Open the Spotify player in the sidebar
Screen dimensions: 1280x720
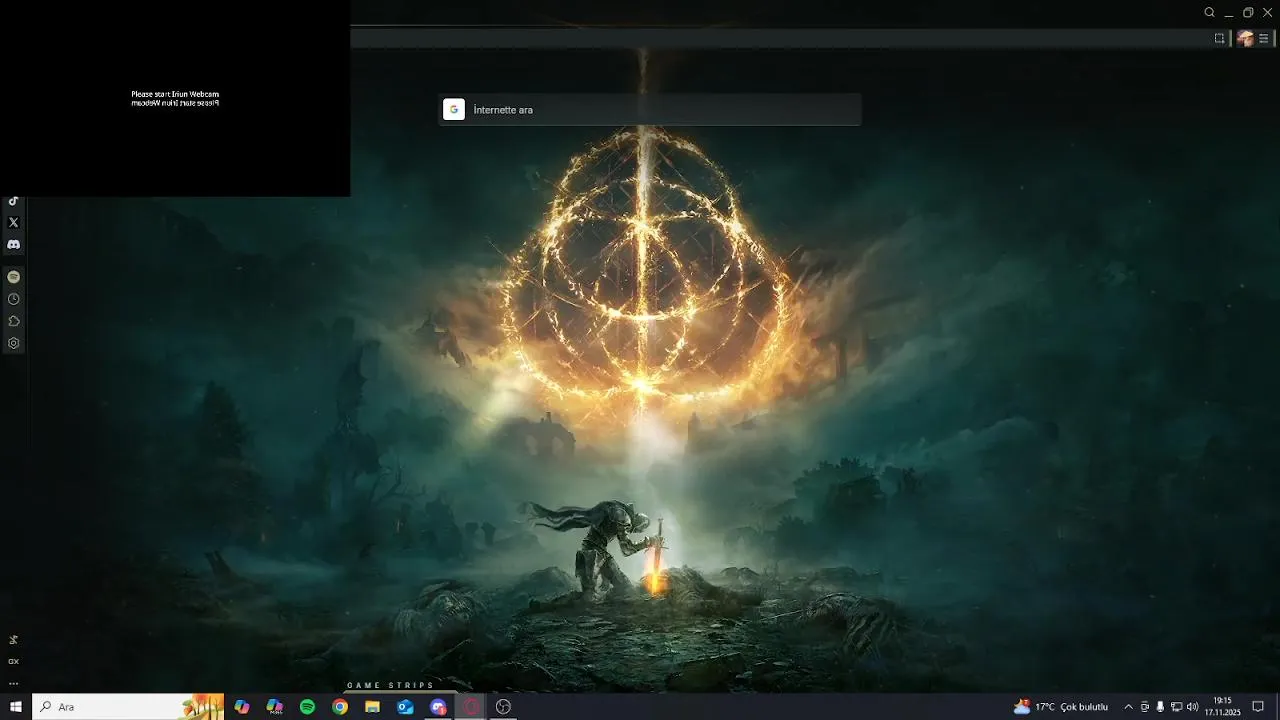click(x=14, y=277)
